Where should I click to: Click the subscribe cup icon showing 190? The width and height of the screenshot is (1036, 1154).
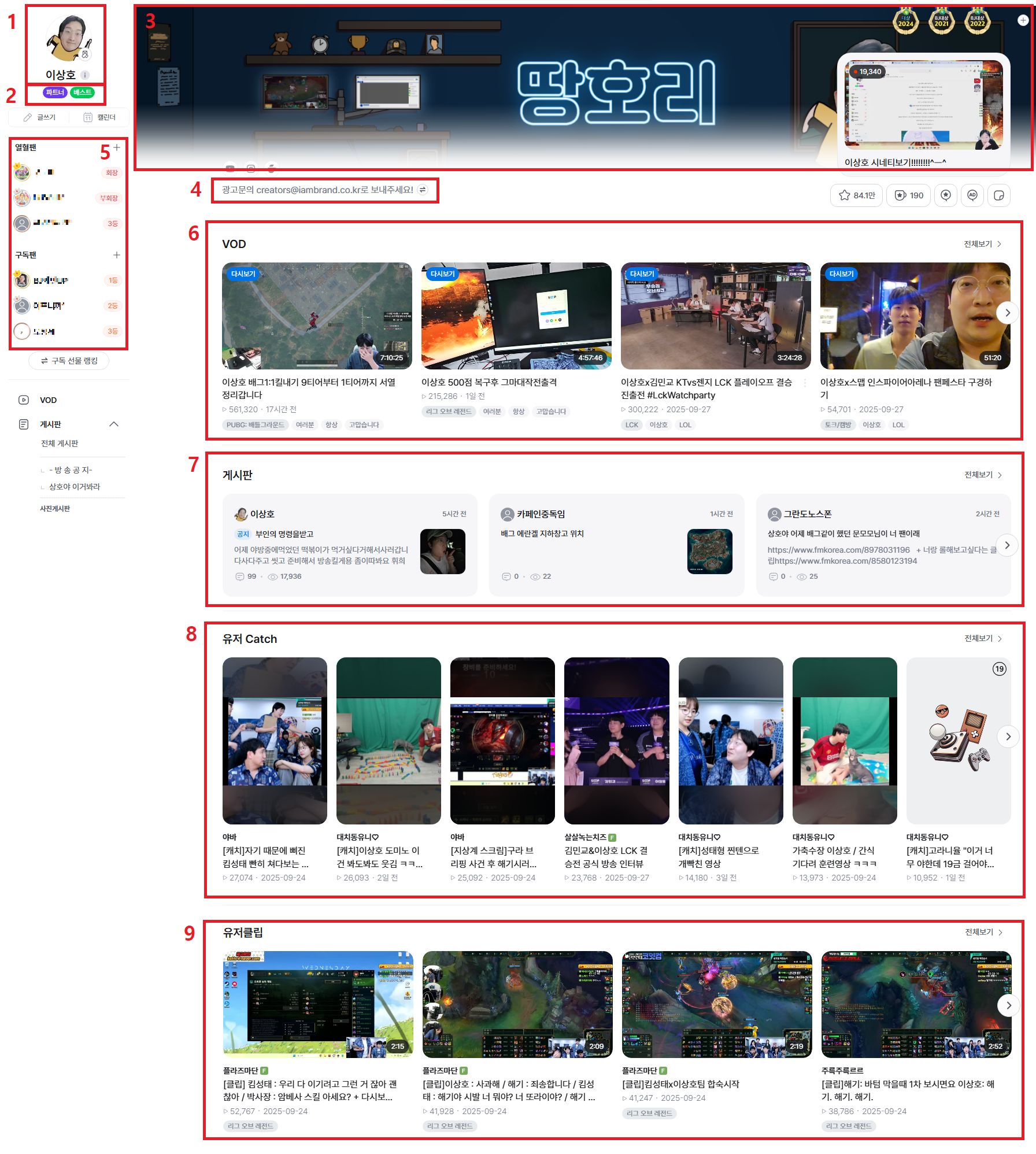[x=909, y=195]
